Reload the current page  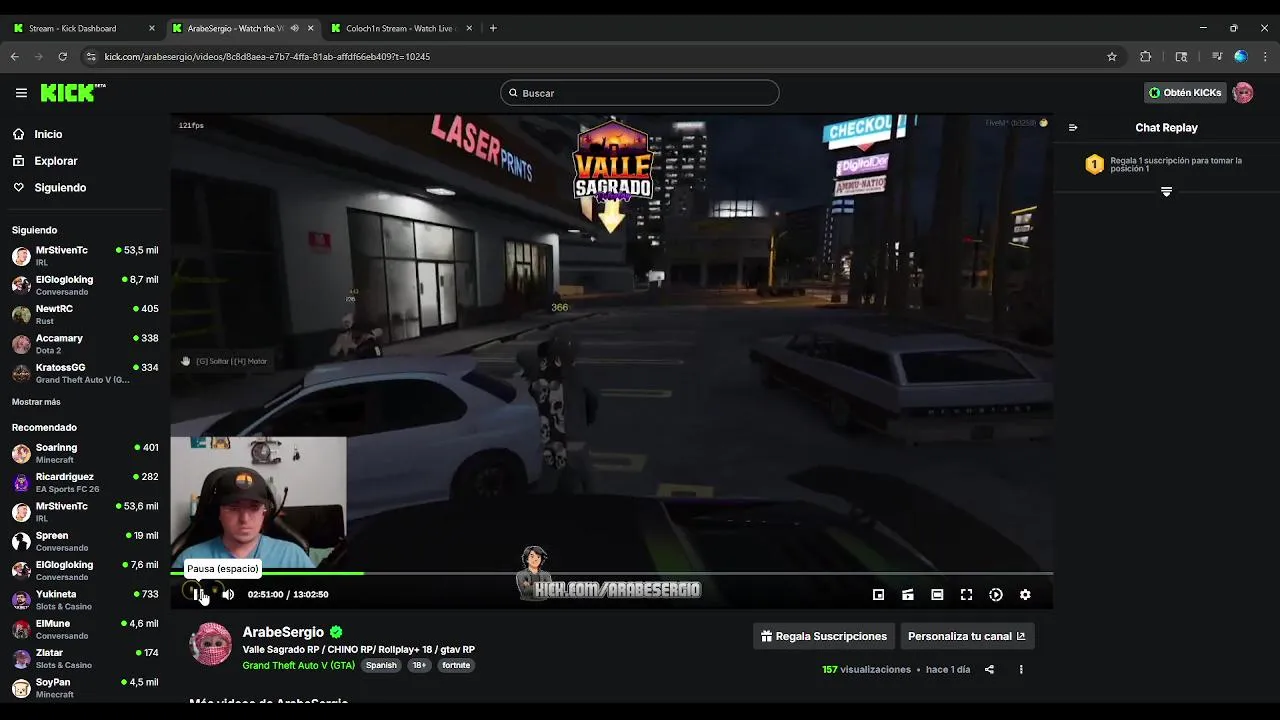63,57
